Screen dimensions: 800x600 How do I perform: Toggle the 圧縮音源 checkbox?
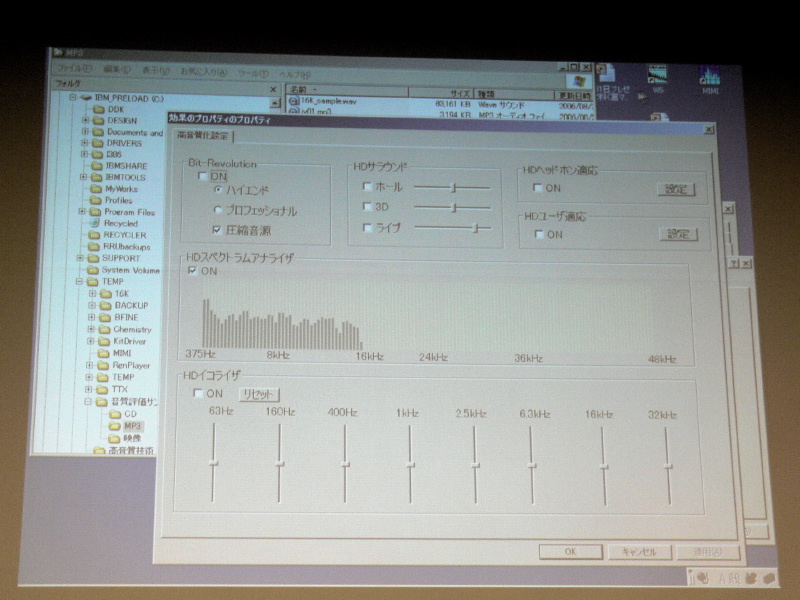[x=217, y=230]
